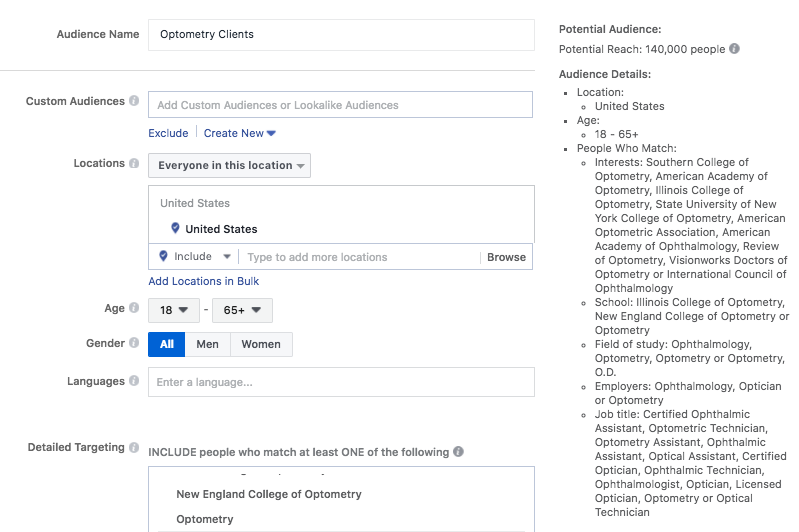This screenshot has height=532, width=799.
Task: Click the location pin beside United States entry
Action: pyautogui.click(x=175, y=228)
